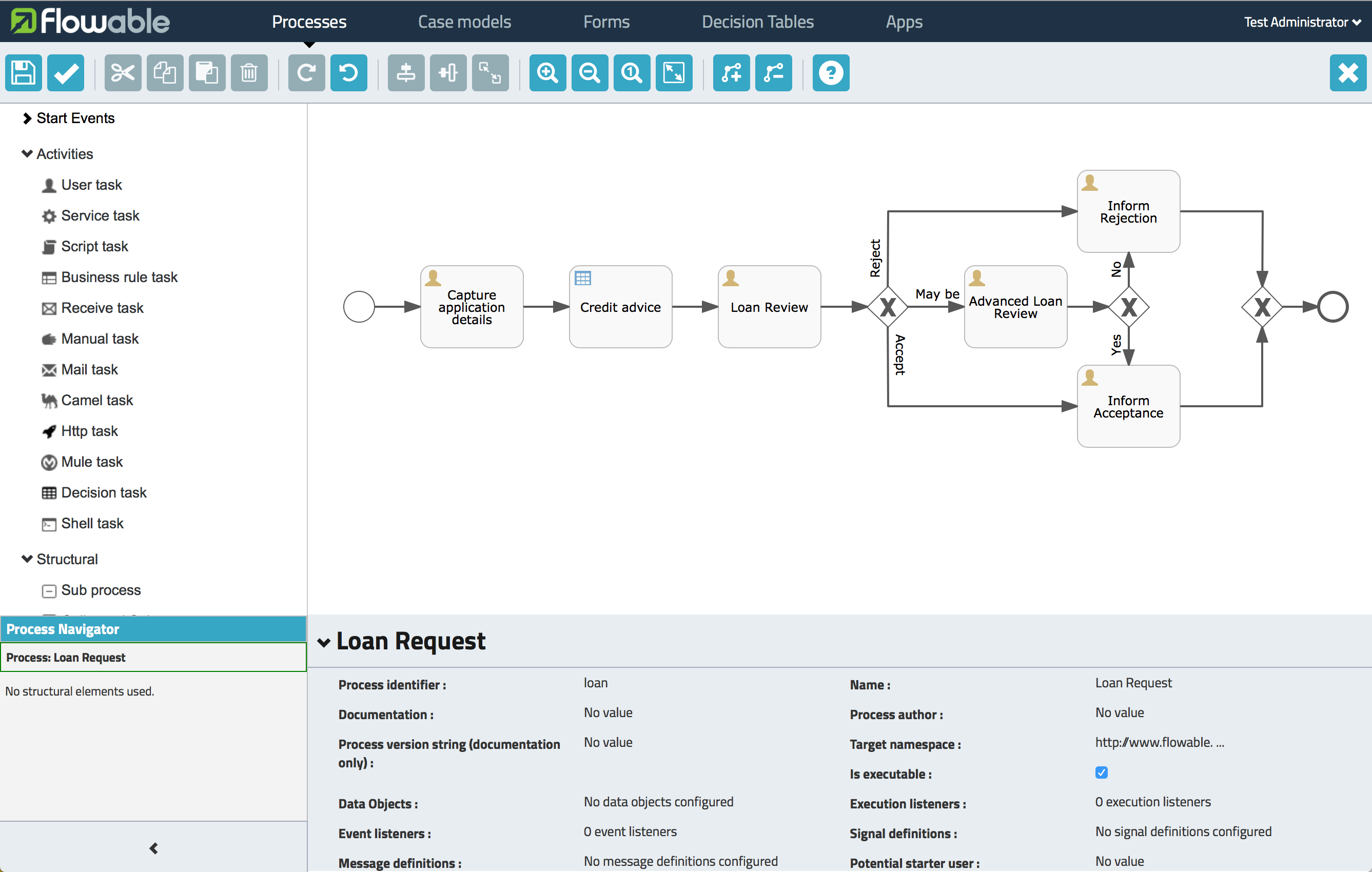
Task: Click the left-pointing collapse panel arrow
Action: [x=153, y=848]
